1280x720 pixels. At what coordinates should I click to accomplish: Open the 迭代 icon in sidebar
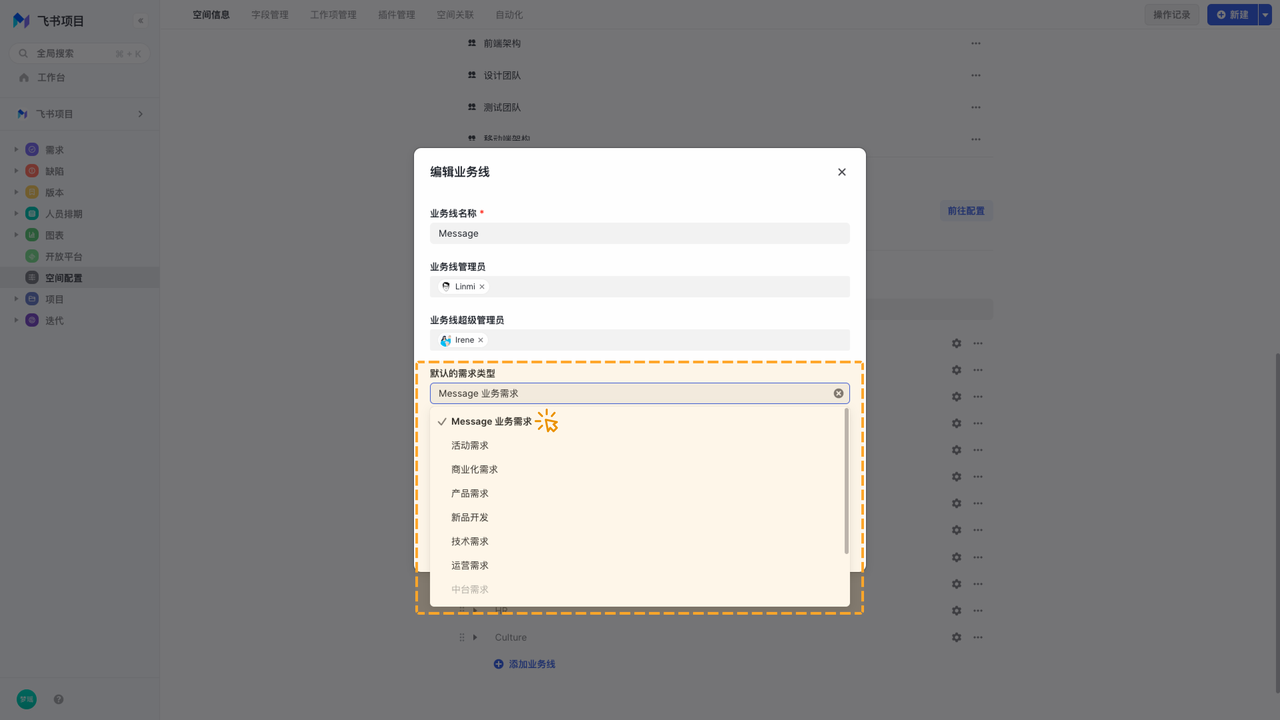[32, 320]
